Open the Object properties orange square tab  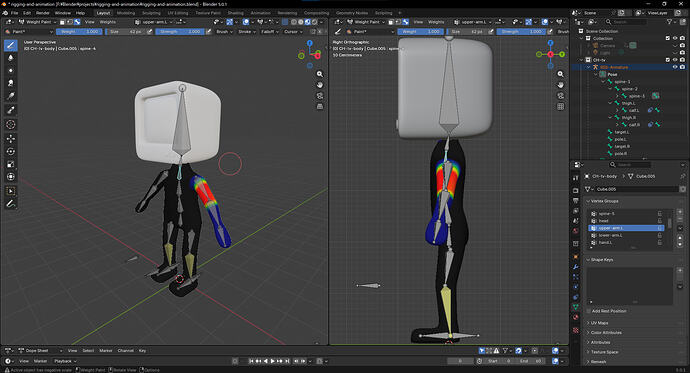576,256
